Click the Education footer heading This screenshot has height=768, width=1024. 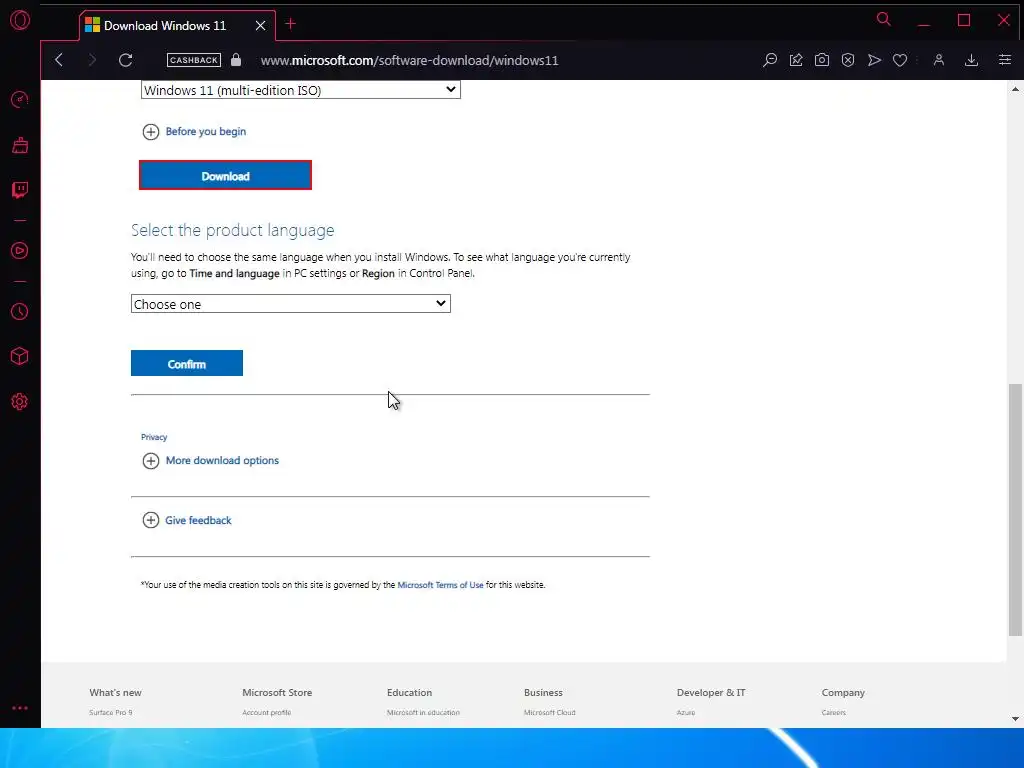(x=409, y=692)
